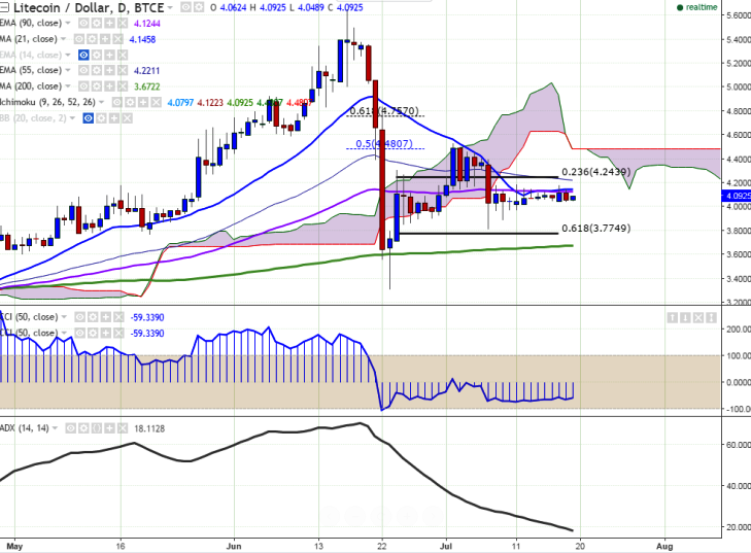
Task: Delete the CCI pane with X icon
Action: [698, 317]
